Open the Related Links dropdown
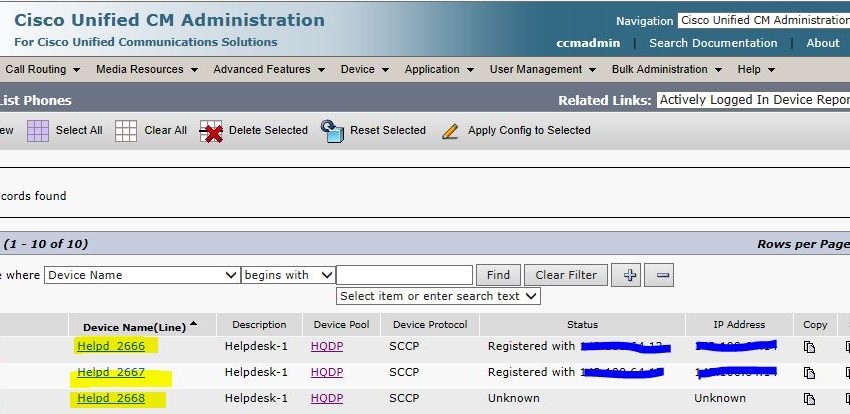 pyautogui.click(x=752, y=100)
